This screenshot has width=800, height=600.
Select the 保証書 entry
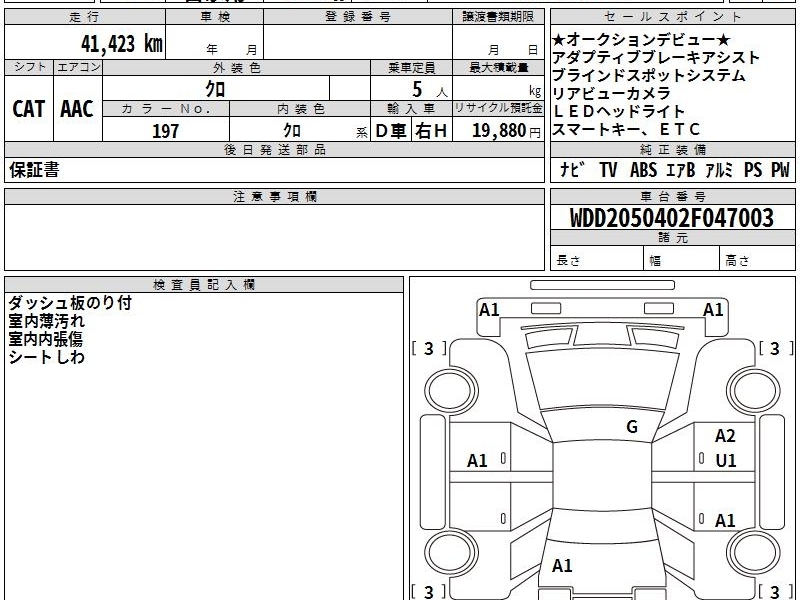[34, 169]
